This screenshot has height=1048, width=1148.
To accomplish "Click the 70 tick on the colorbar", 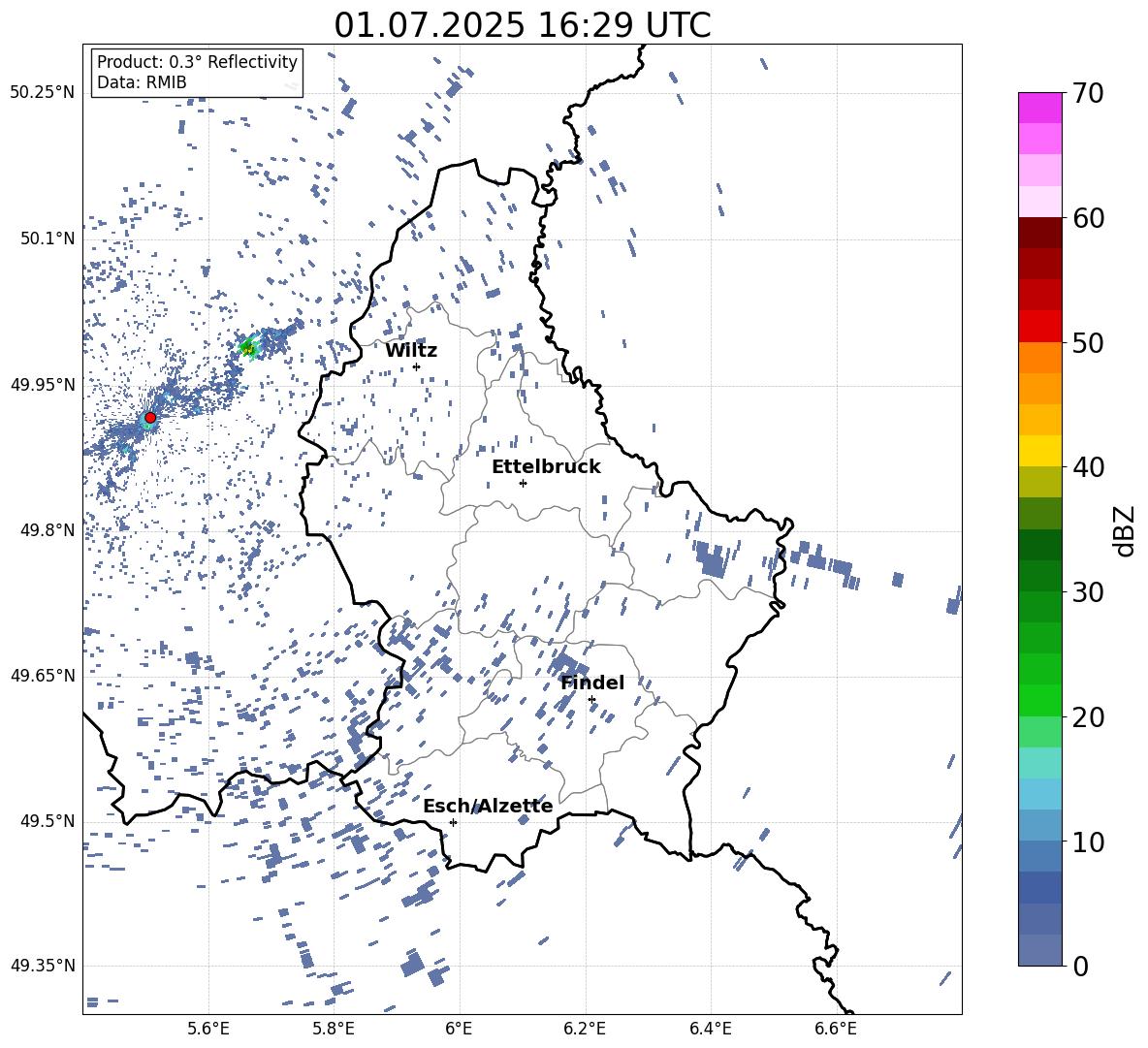I will [1087, 93].
